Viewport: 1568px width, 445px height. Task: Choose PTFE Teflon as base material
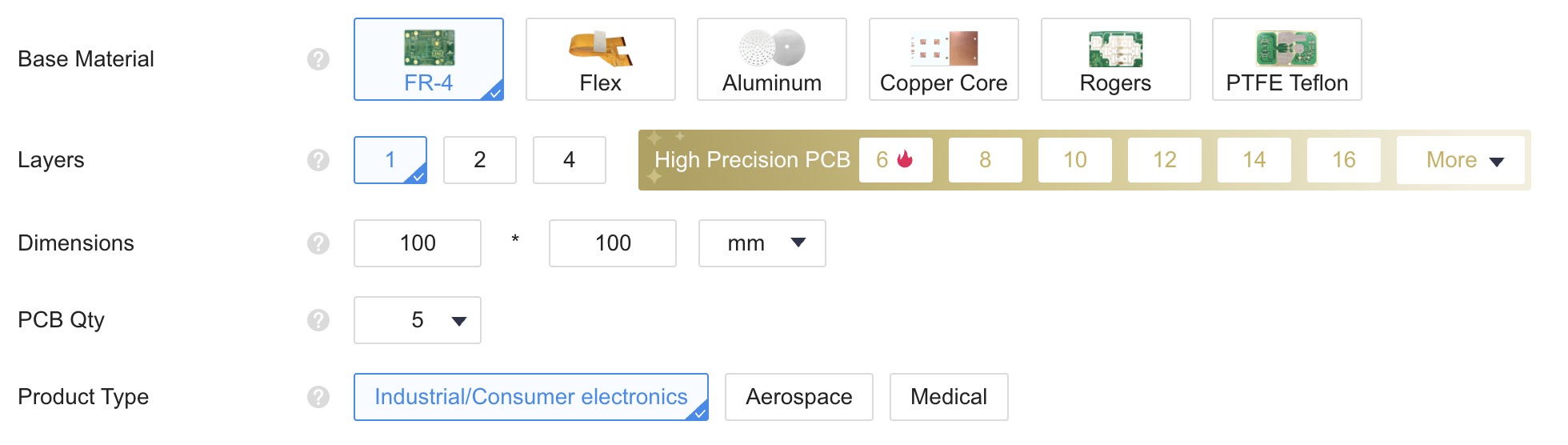click(1286, 59)
